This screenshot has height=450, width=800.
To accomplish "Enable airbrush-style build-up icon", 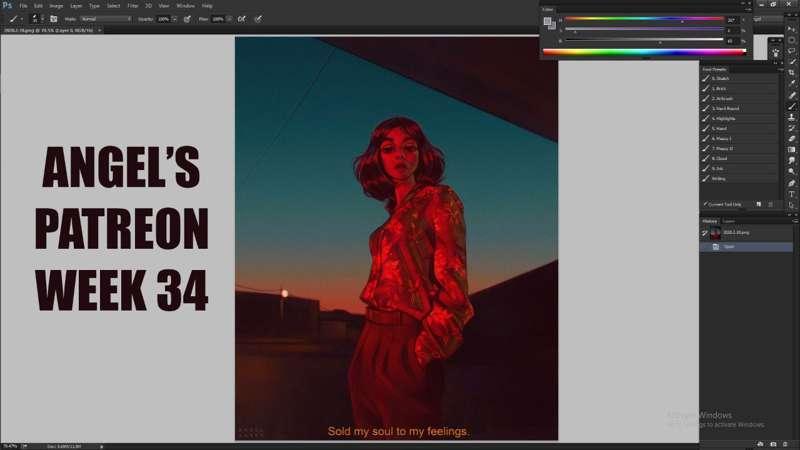I will [x=242, y=19].
